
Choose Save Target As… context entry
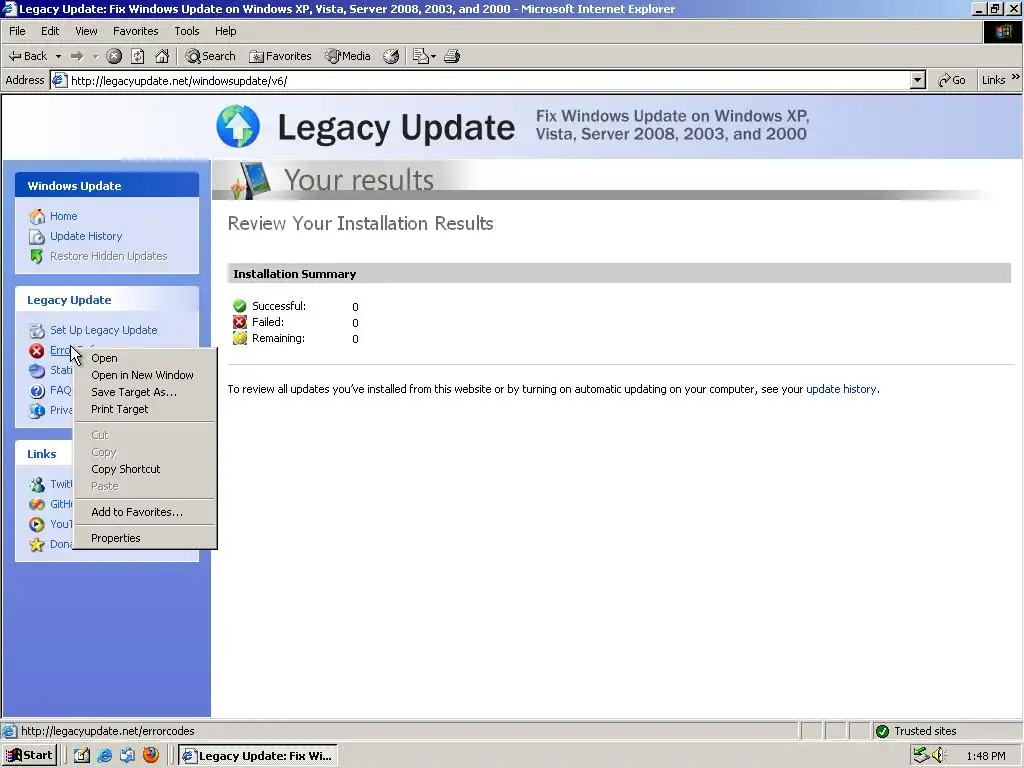tap(145, 392)
